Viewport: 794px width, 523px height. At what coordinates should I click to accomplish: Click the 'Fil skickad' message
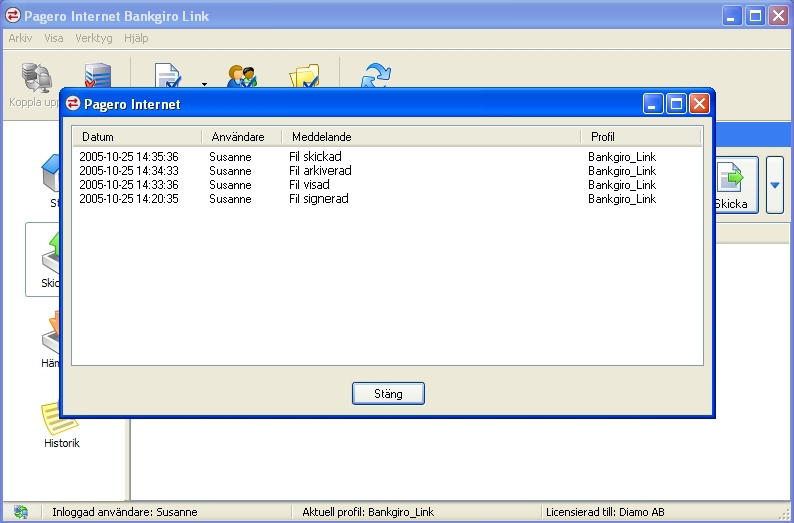coord(315,157)
